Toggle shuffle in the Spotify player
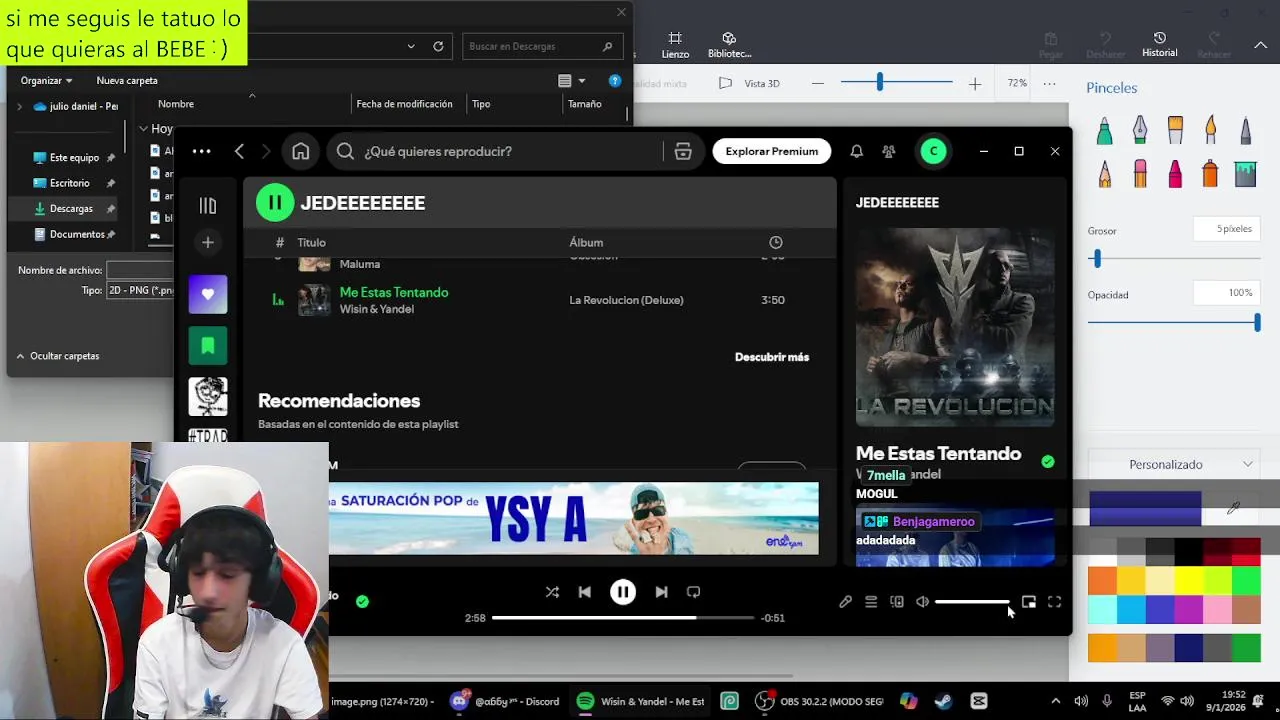Image resolution: width=1280 pixels, height=720 pixels. 552,592
